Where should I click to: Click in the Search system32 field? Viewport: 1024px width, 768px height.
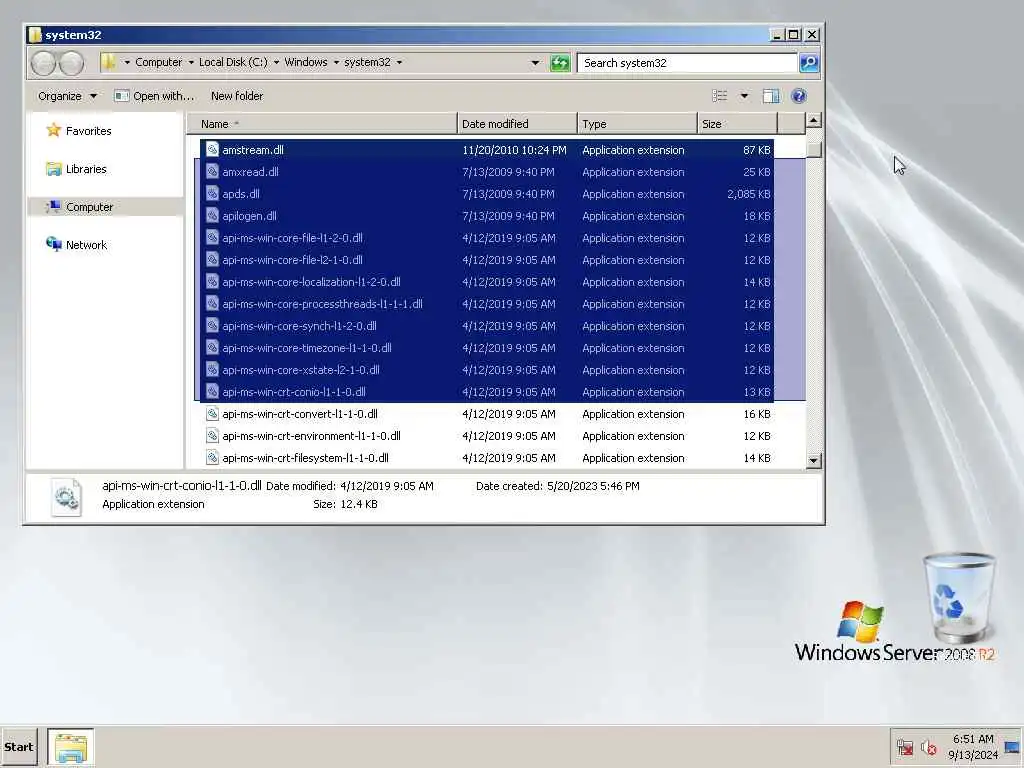click(x=687, y=63)
